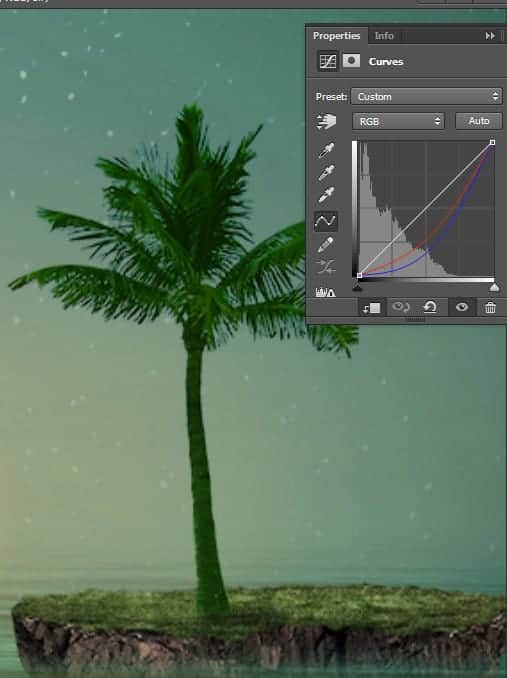507x678 pixels.
Task: Collapse the panel with double arrow icon
Action: tap(490, 36)
